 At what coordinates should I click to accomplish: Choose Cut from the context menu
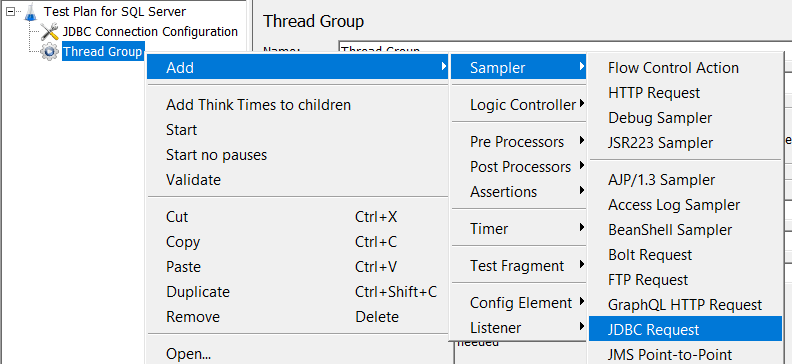click(x=298, y=217)
